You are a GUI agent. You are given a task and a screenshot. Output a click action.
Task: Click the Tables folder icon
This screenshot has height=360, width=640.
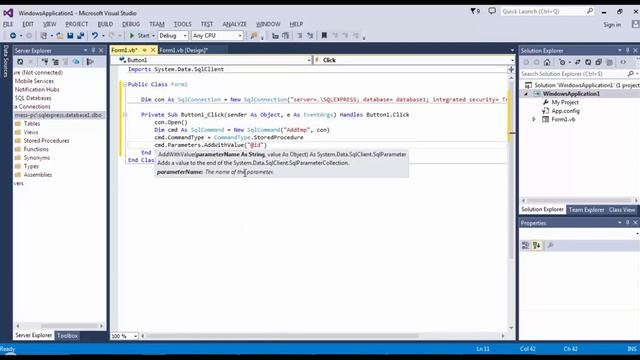(18, 123)
